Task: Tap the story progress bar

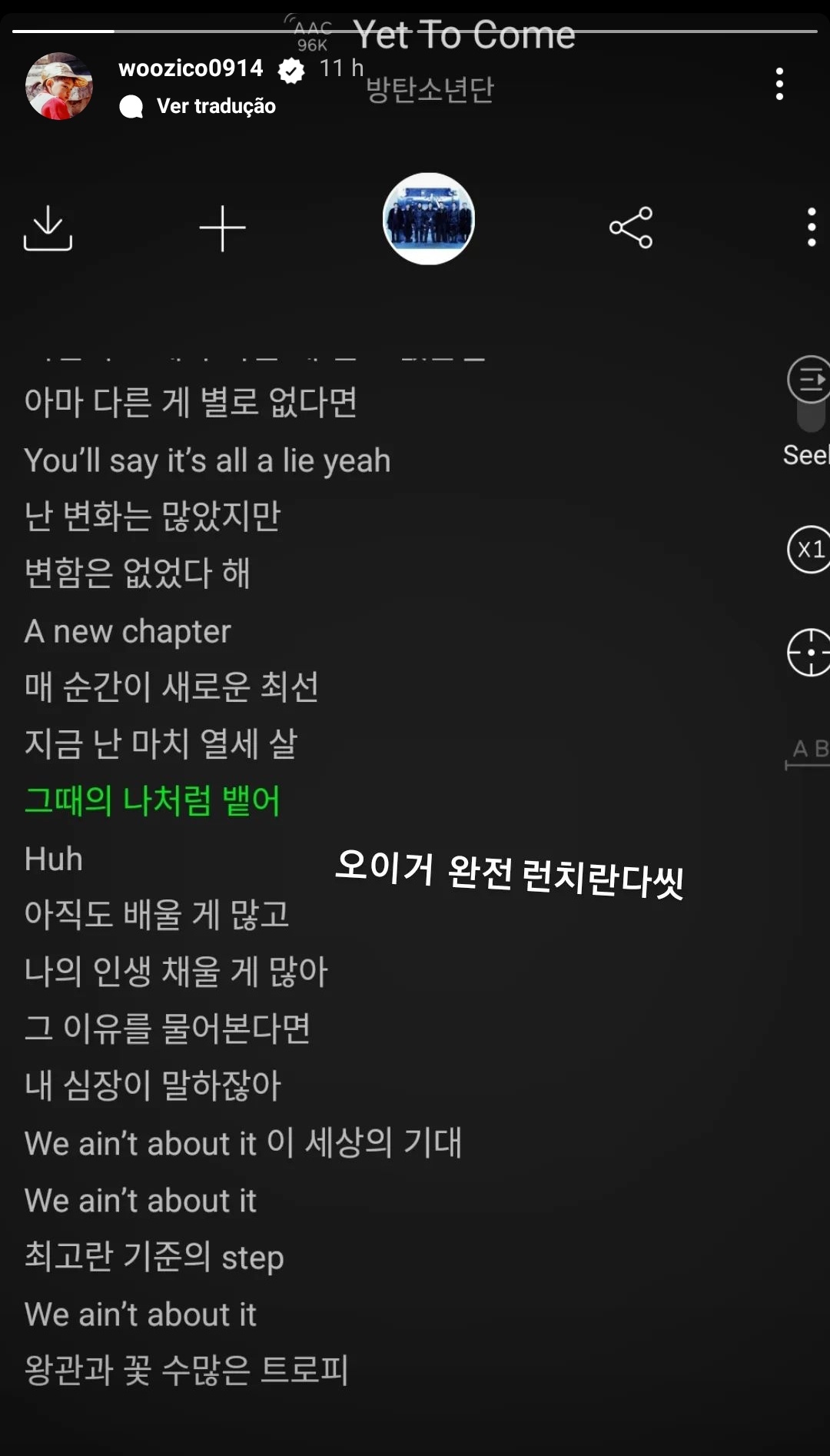Action: pos(415,32)
